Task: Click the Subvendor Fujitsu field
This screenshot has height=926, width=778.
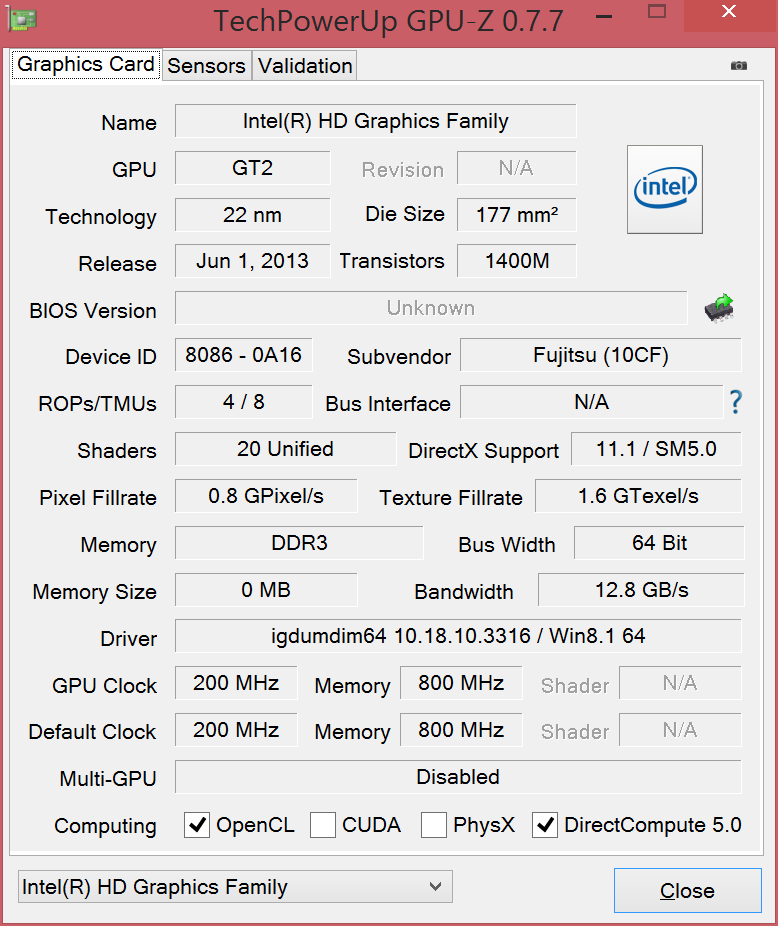Action: (x=600, y=355)
